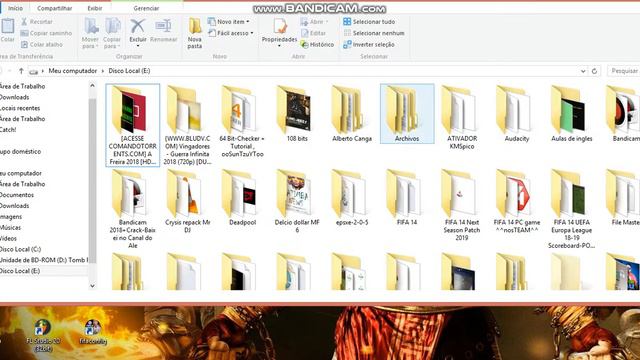The image size is (640, 360).
Task: Open the Exibir ribbon tab
Action: (95, 8)
